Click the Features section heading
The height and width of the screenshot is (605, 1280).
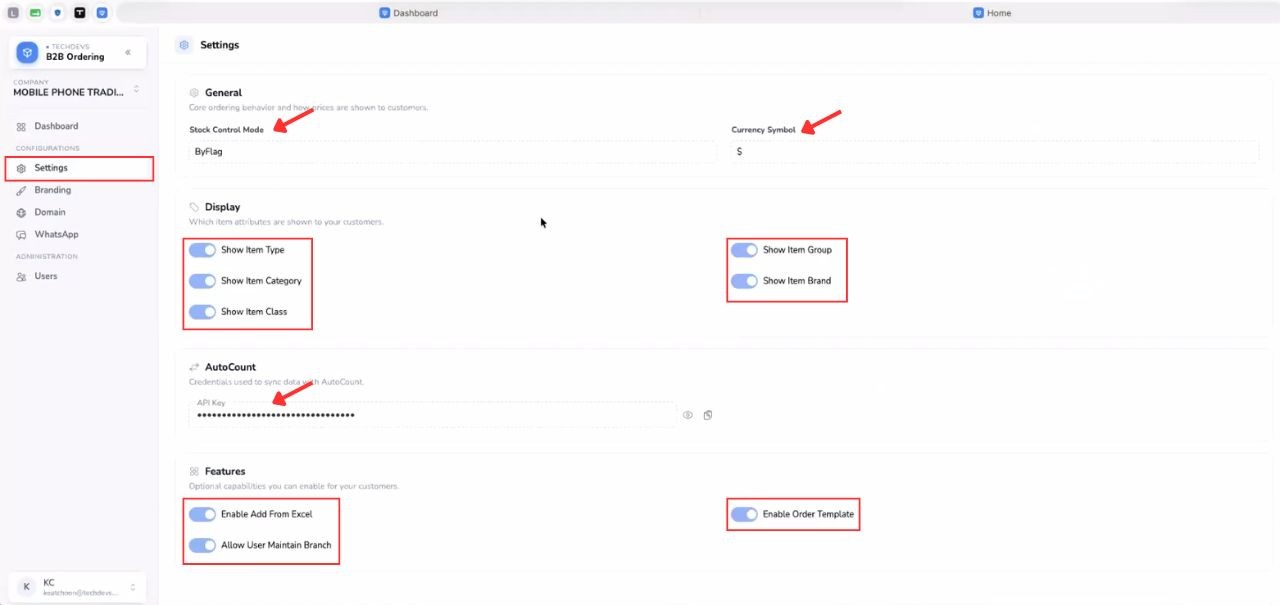[225, 471]
